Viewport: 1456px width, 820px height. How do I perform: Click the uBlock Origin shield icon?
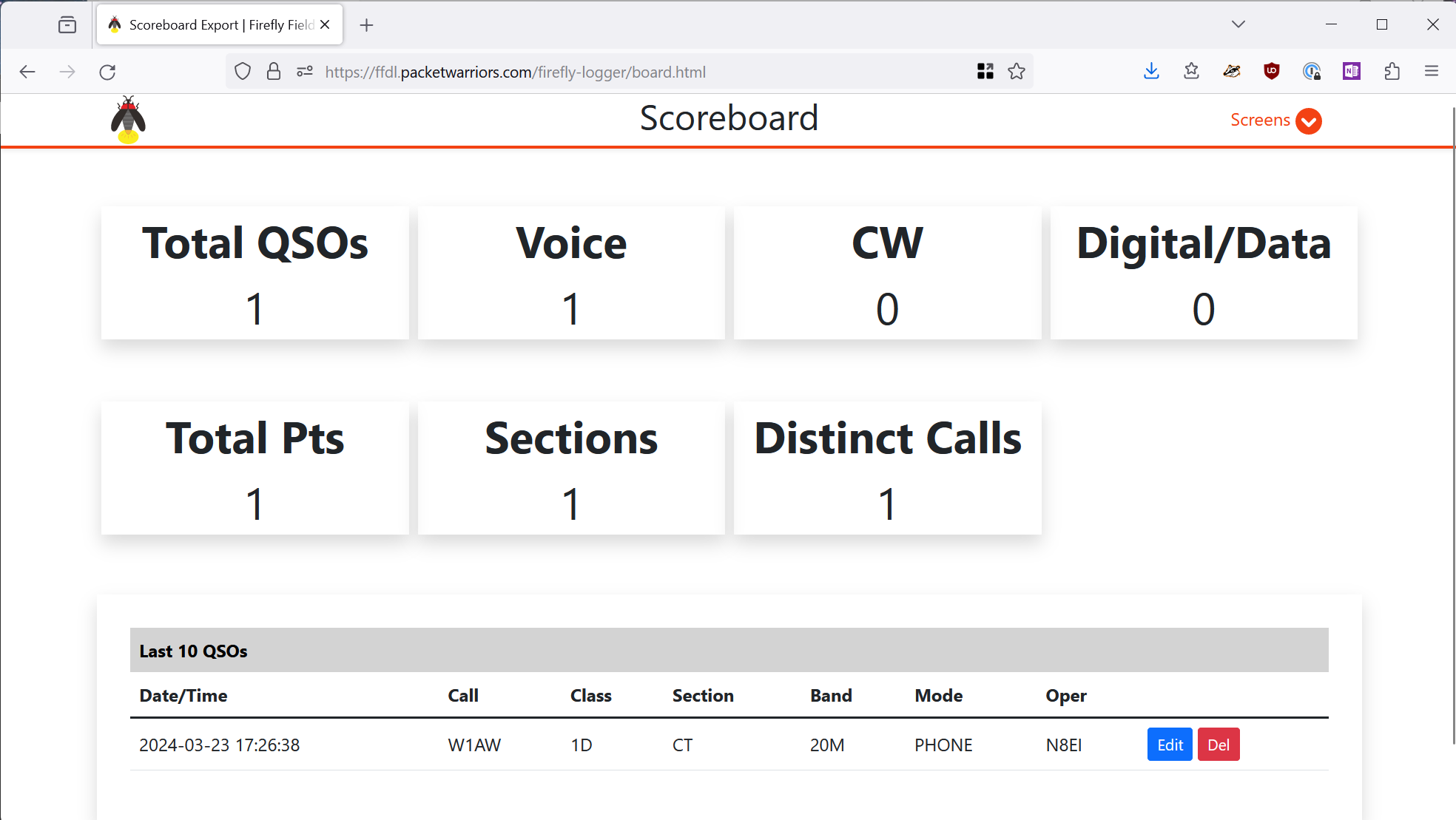click(x=1272, y=72)
